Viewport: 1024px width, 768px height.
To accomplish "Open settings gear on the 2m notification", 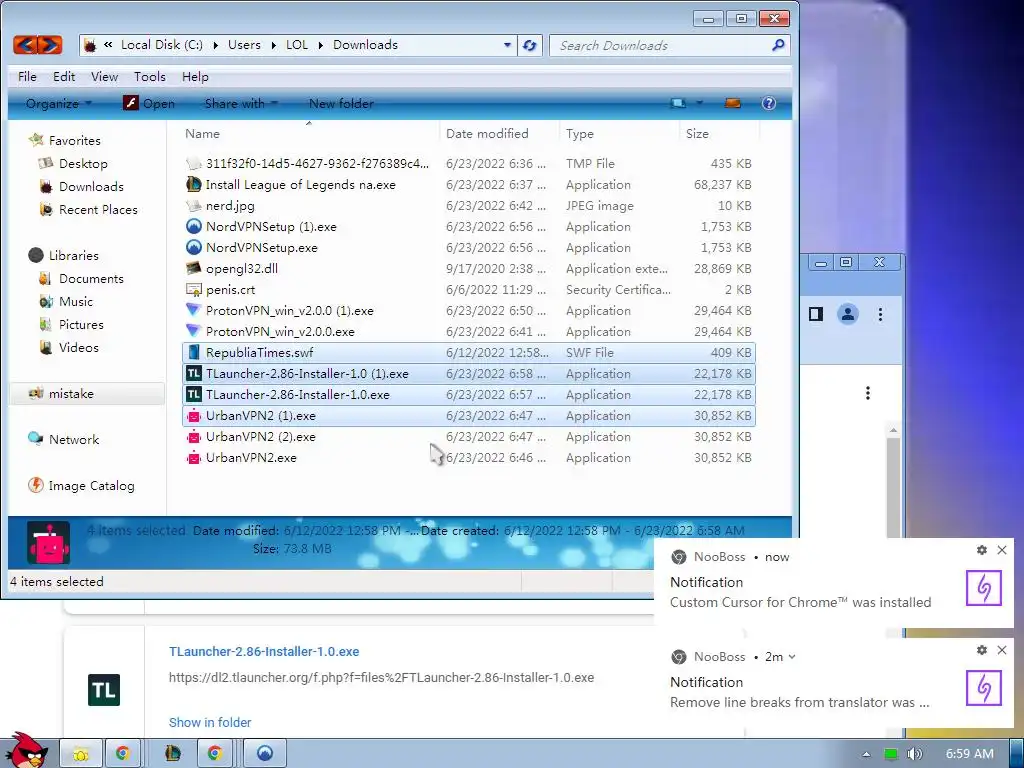I will point(982,650).
